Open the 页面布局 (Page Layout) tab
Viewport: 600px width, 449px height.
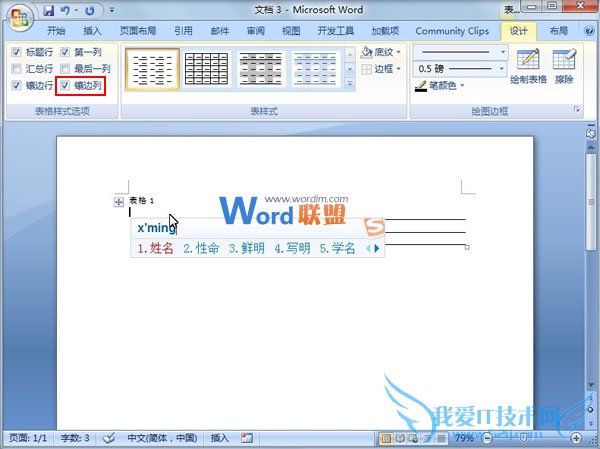(138, 31)
